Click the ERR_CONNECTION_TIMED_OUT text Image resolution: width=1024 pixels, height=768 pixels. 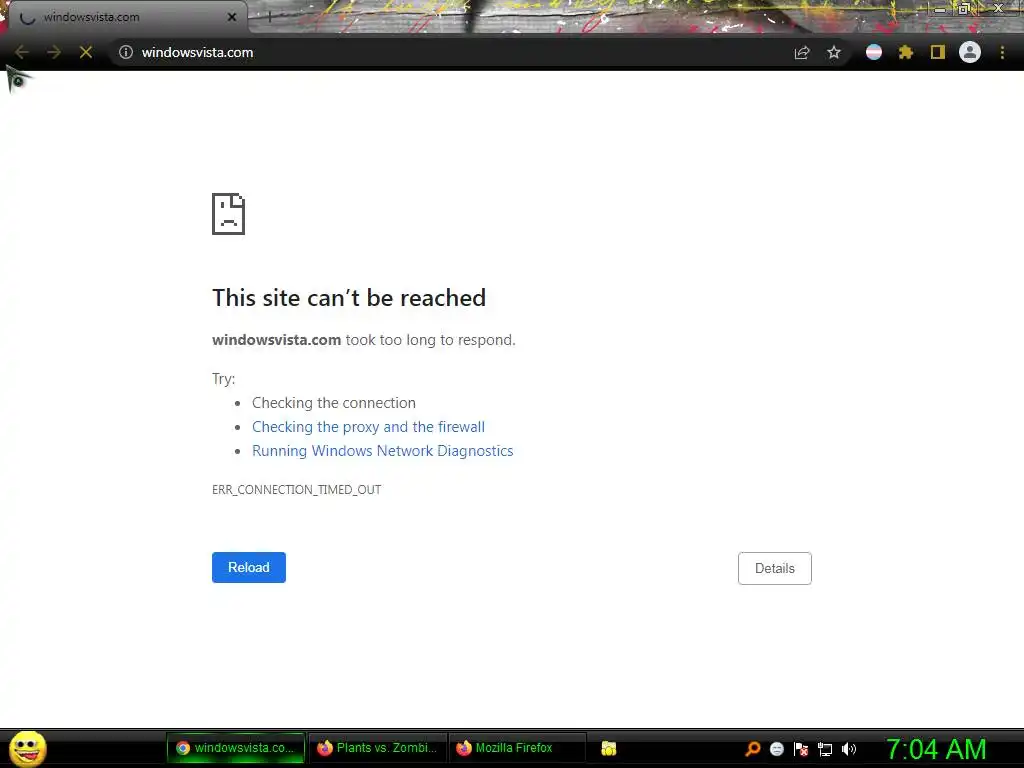pos(296,490)
